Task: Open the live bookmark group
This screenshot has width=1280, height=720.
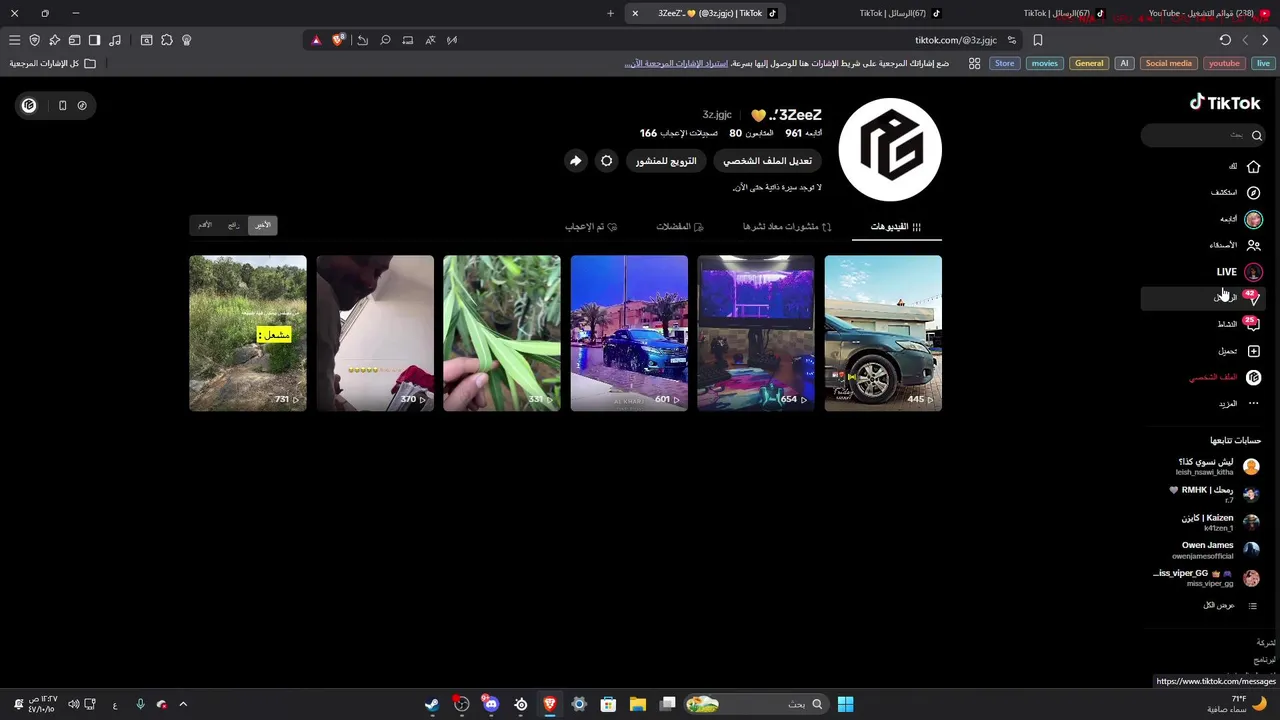Action: [1263, 63]
